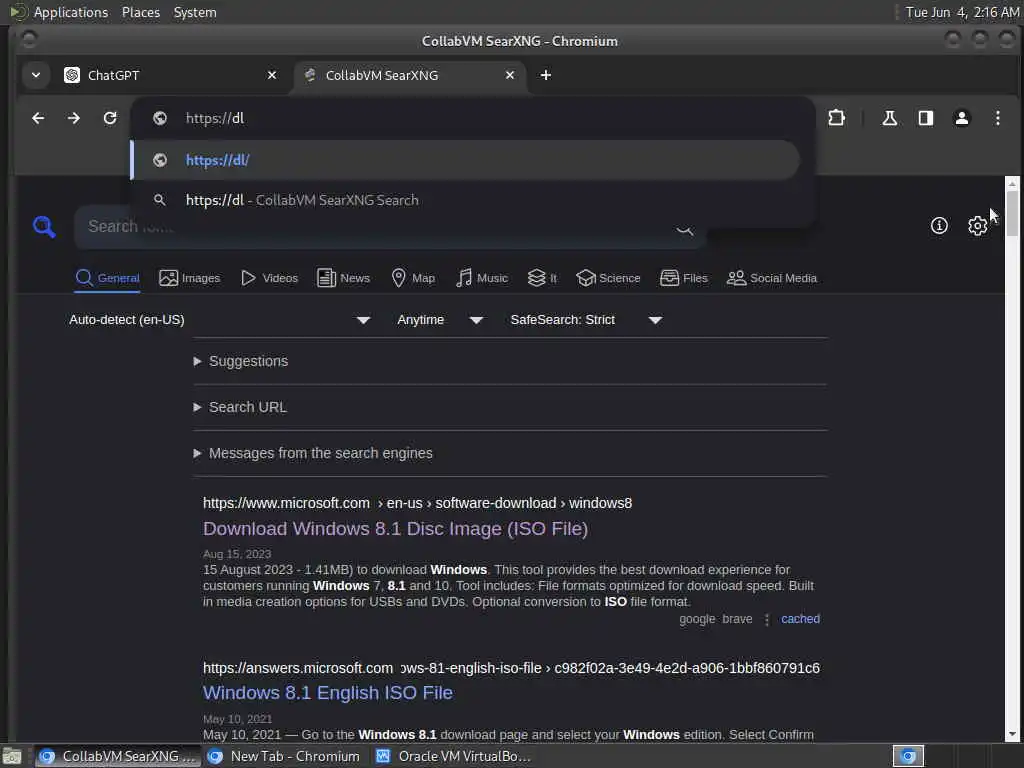
Task: Go back with the browser back arrow
Action: (38, 118)
